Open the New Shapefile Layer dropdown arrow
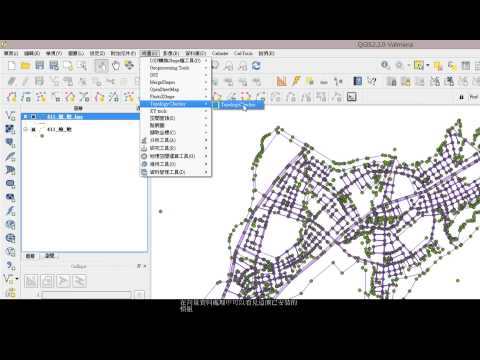Screen dimensions: 480x360 point(17,278)
